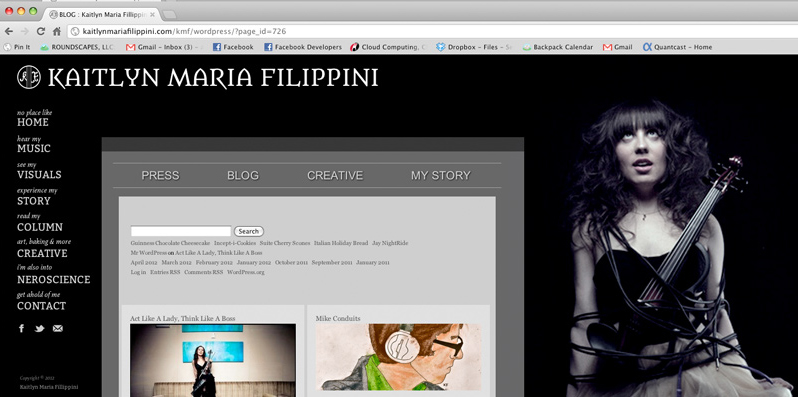Open the MY STORY tab
The height and width of the screenshot is (397, 798).
tap(441, 176)
